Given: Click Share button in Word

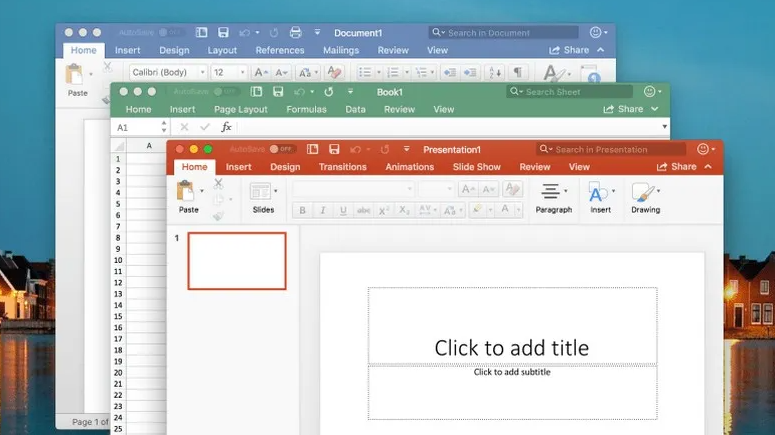Looking at the screenshot, I should point(569,50).
